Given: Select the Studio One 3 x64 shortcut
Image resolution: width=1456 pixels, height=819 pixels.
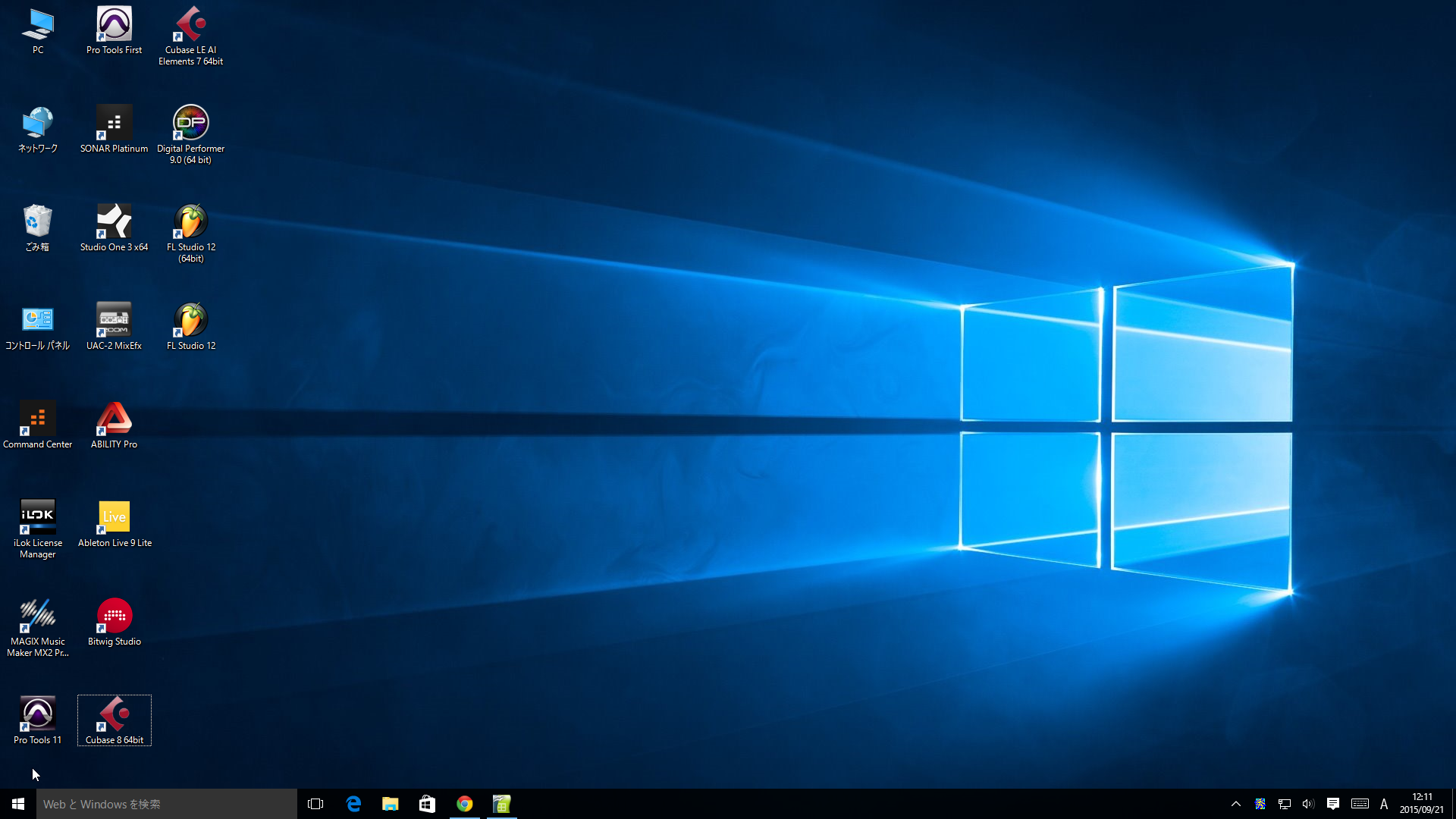Looking at the screenshot, I should click(114, 227).
